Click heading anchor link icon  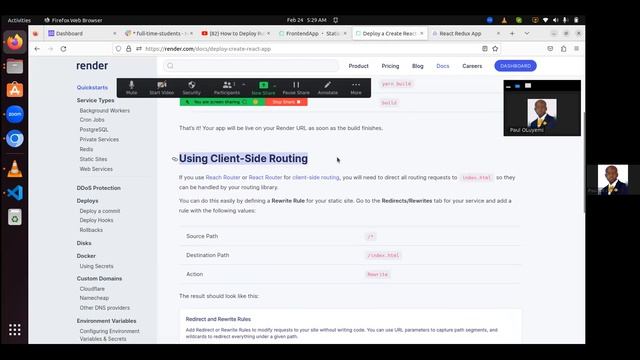pos(175,159)
